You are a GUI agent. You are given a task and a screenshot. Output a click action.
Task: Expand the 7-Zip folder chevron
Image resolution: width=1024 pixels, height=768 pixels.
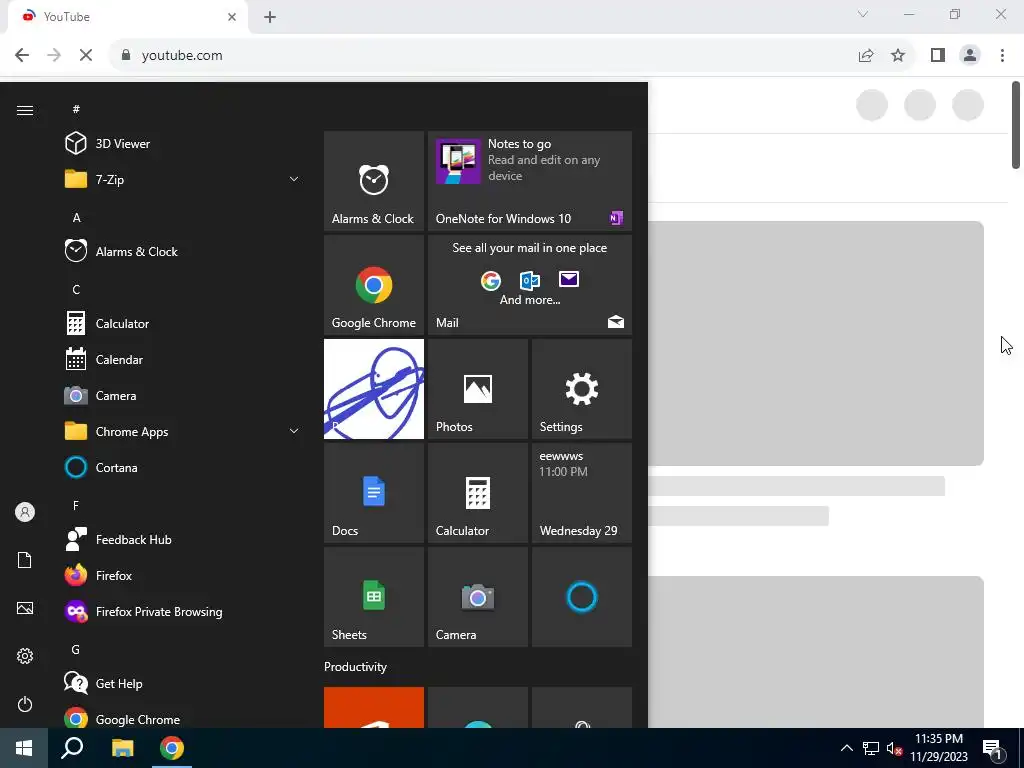pyautogui.click(x=294, y=179)
